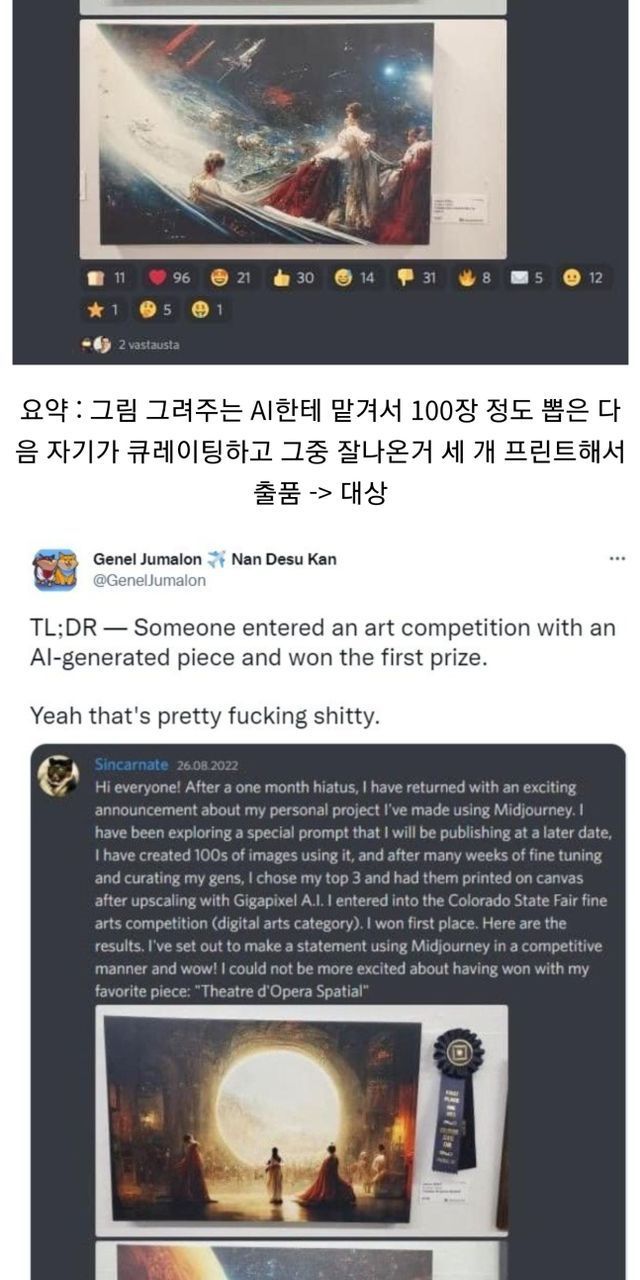
Task: Open the tweet's three-dot more menu
Action: 617,559
